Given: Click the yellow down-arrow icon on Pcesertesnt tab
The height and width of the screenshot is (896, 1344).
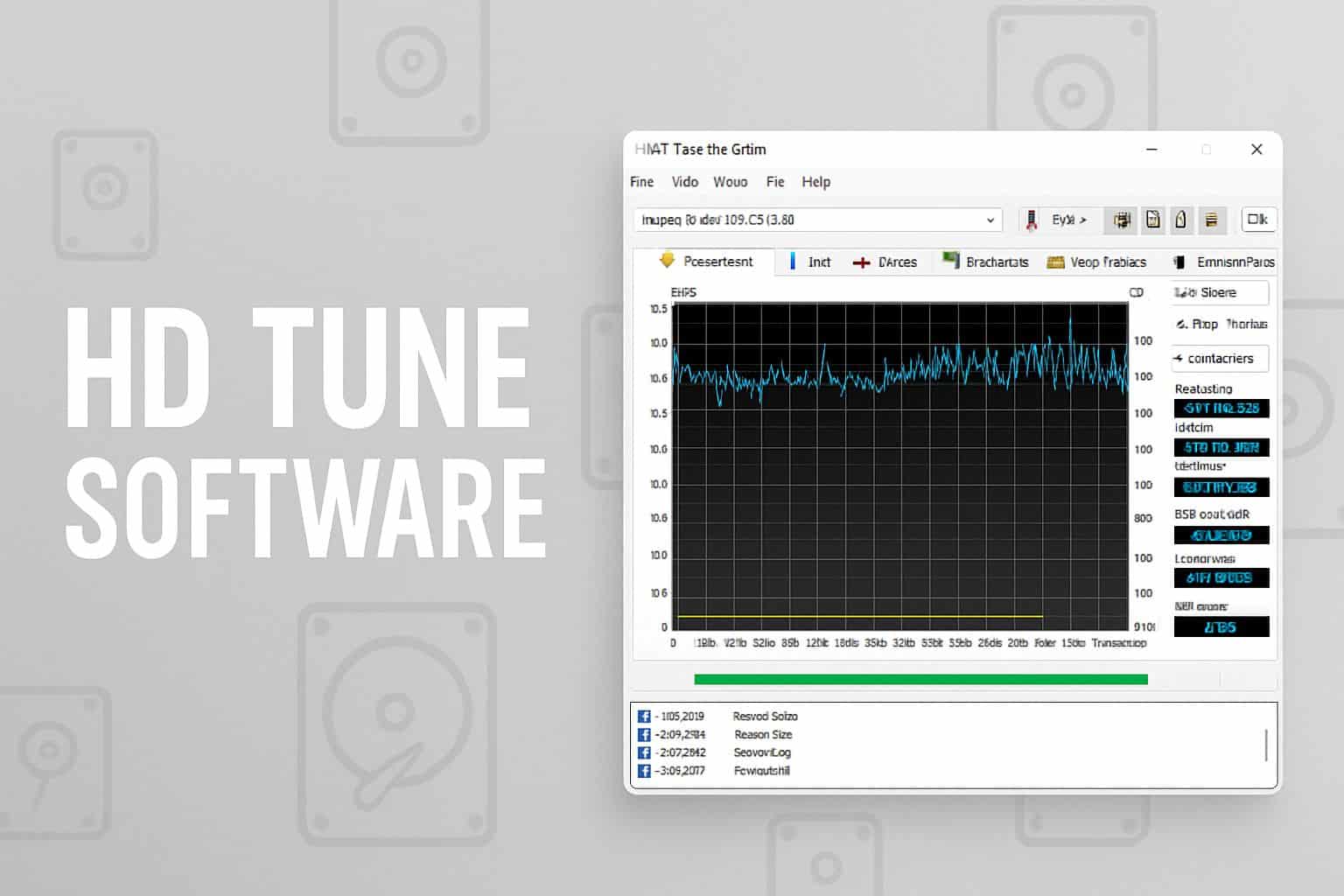Looking at the screenshot, I should pos(668,260).
